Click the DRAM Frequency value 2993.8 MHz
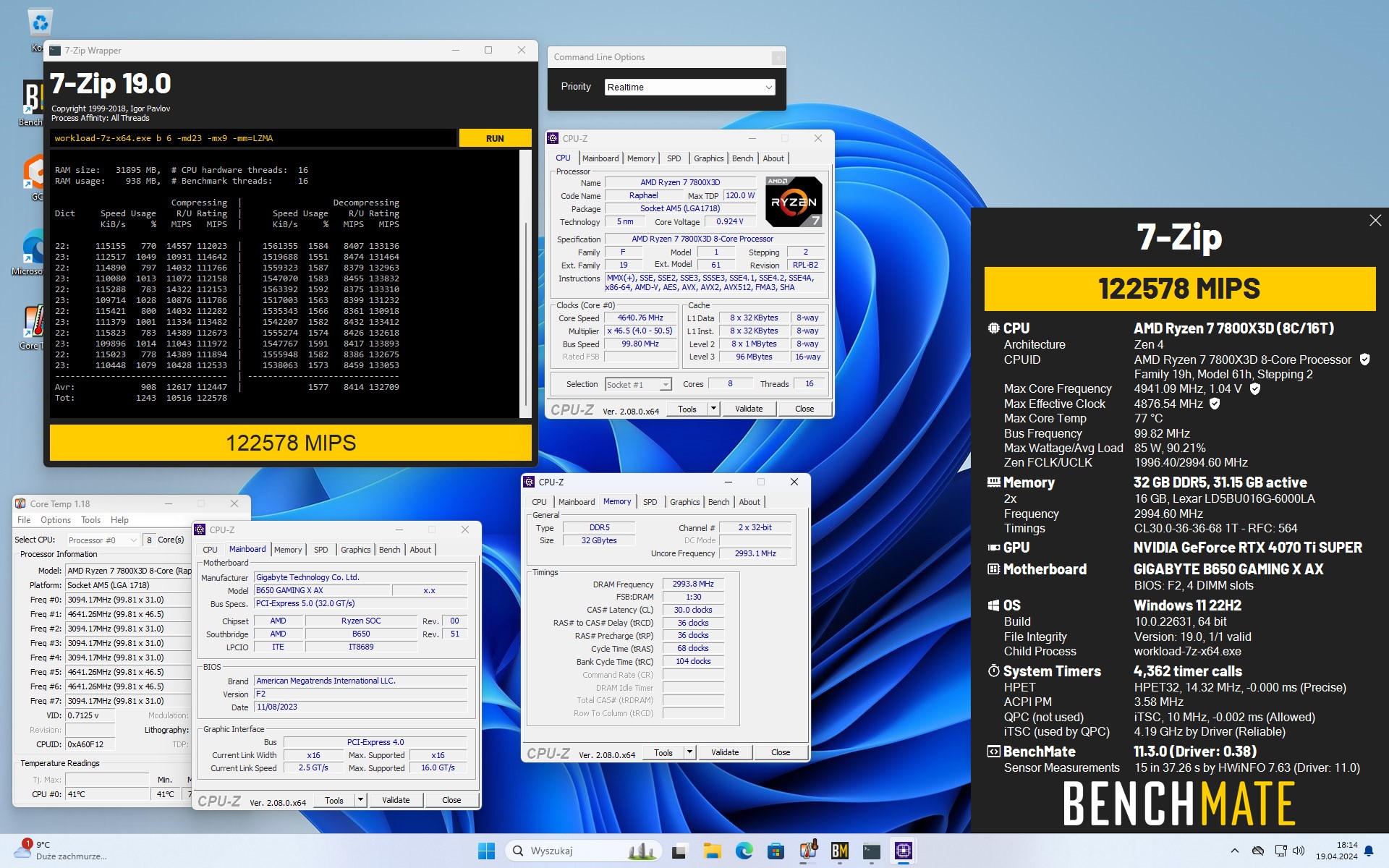Image resolution: width=1389 pixels, height=868 pixels. 693,584
